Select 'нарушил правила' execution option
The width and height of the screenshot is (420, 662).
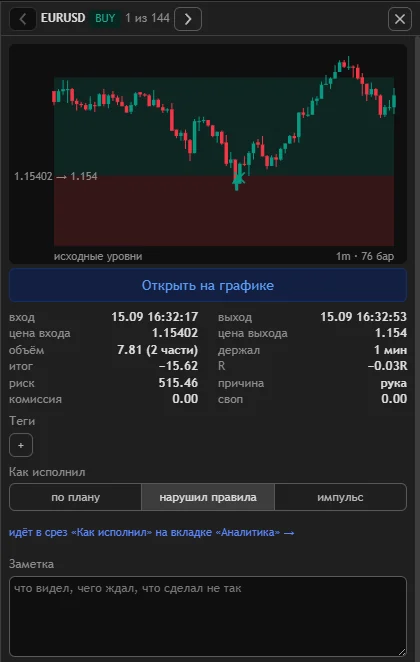click(208, 497)
